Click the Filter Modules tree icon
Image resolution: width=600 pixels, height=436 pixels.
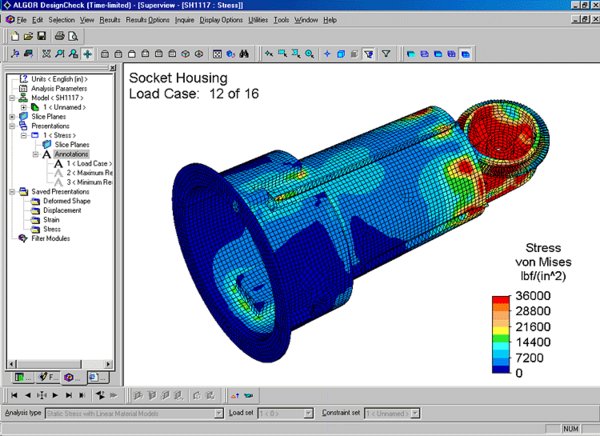coord(23,238)
